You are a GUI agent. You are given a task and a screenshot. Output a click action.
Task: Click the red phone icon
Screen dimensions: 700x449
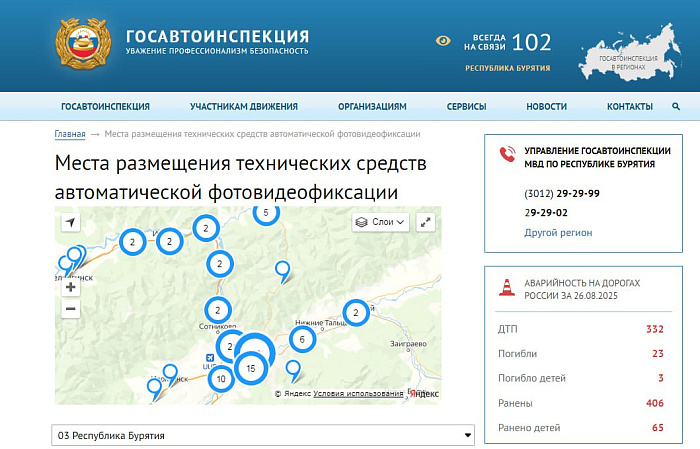click(508, 154)
